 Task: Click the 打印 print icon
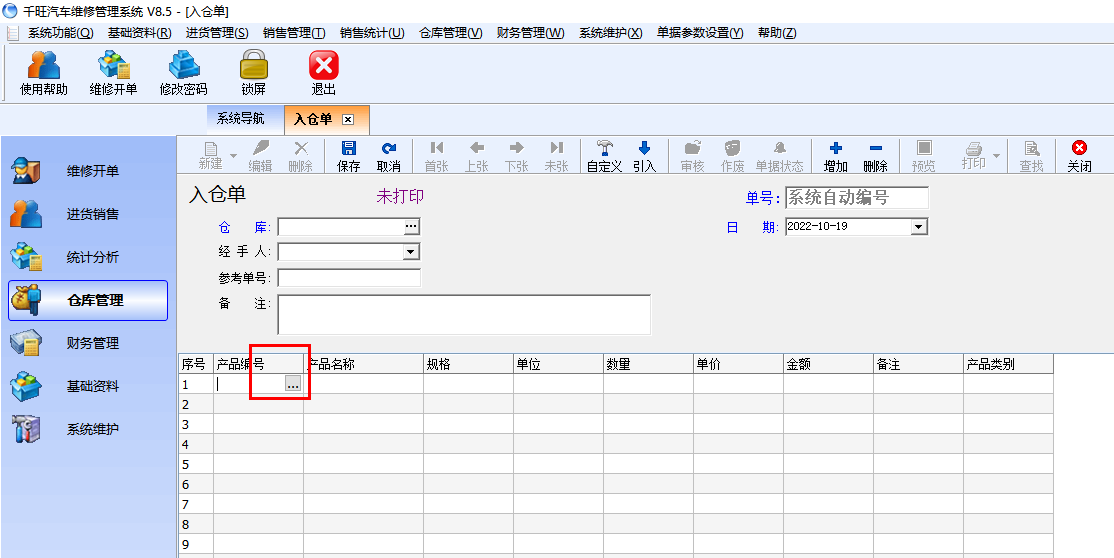click(973, 156)
